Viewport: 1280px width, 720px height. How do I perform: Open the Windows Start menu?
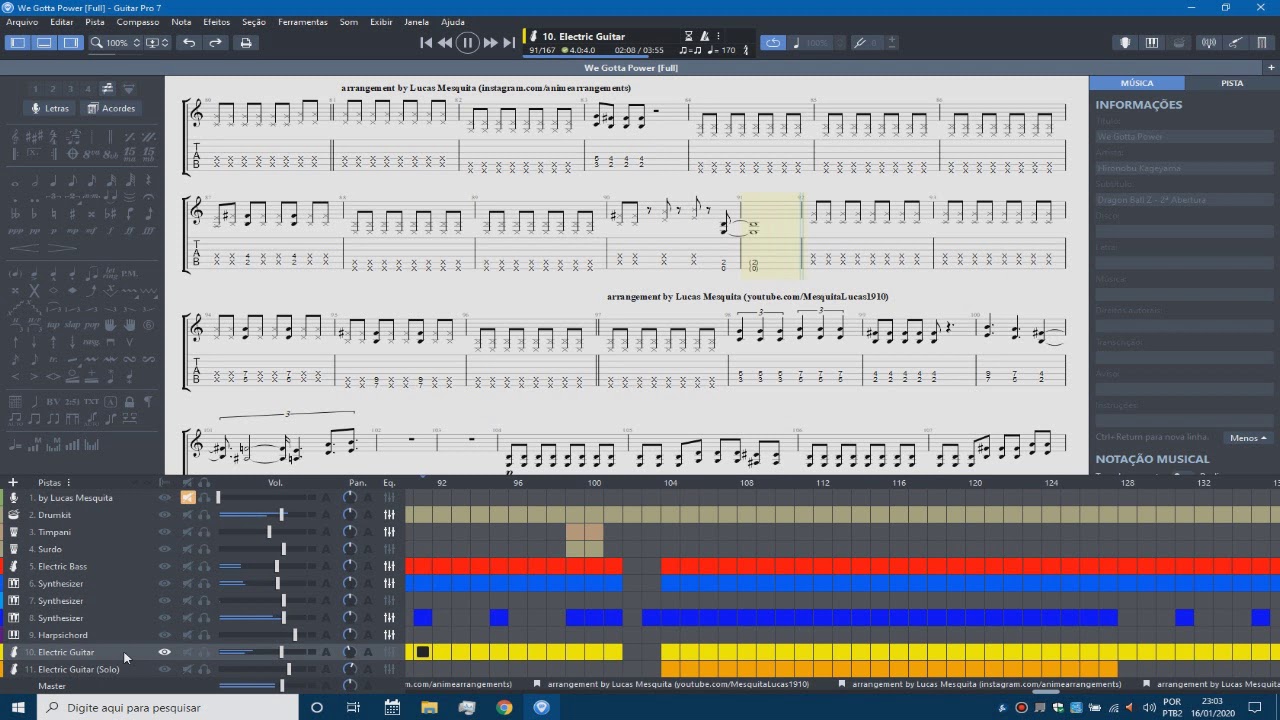[18, 707]
